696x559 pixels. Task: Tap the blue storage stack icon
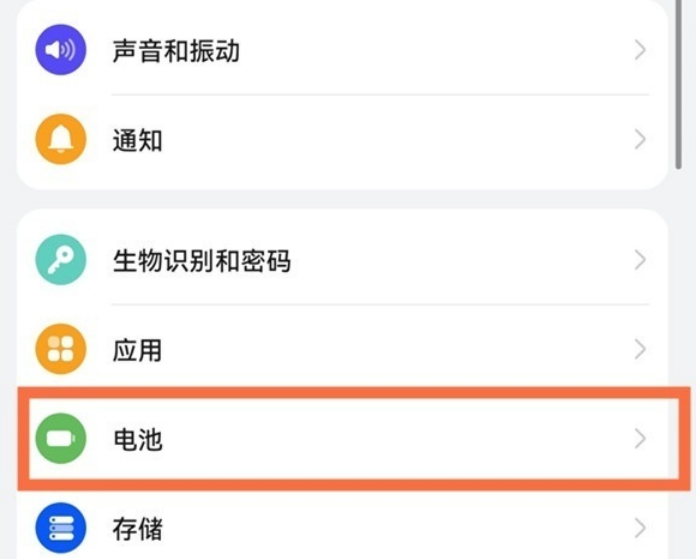click(x=61, y=528)
